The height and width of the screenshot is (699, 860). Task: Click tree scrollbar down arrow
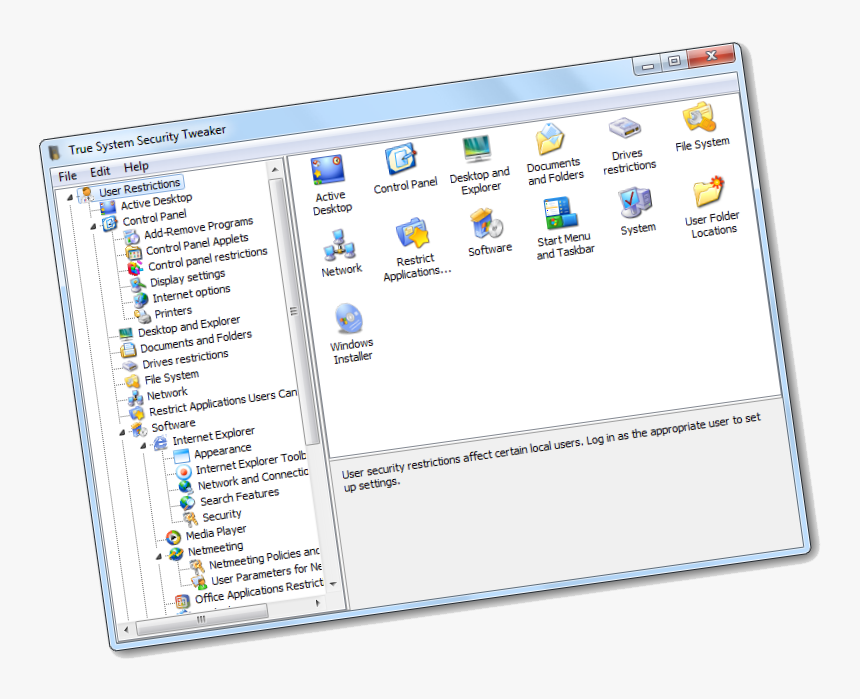(333, 583)
